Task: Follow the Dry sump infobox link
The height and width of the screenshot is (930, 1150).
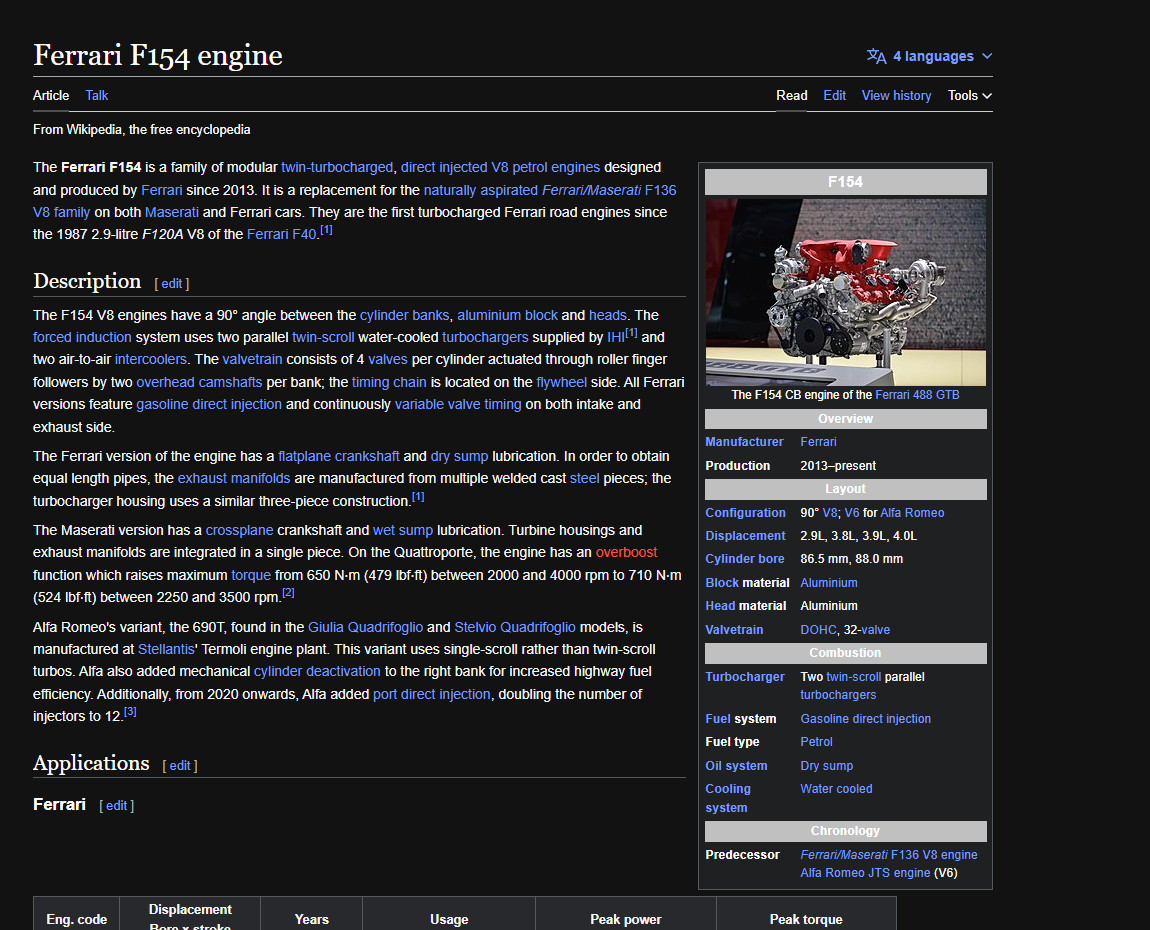Action: click(827, 766)
